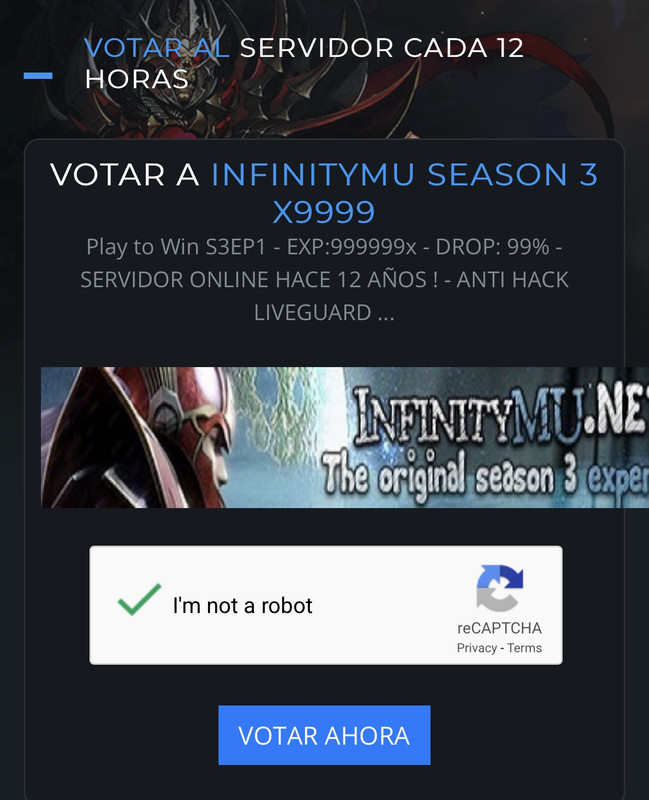Viewport: 649px width, 800px height.
Task: Click the reCAPTCHA wordmark text
Action: [x=500, y=628]
